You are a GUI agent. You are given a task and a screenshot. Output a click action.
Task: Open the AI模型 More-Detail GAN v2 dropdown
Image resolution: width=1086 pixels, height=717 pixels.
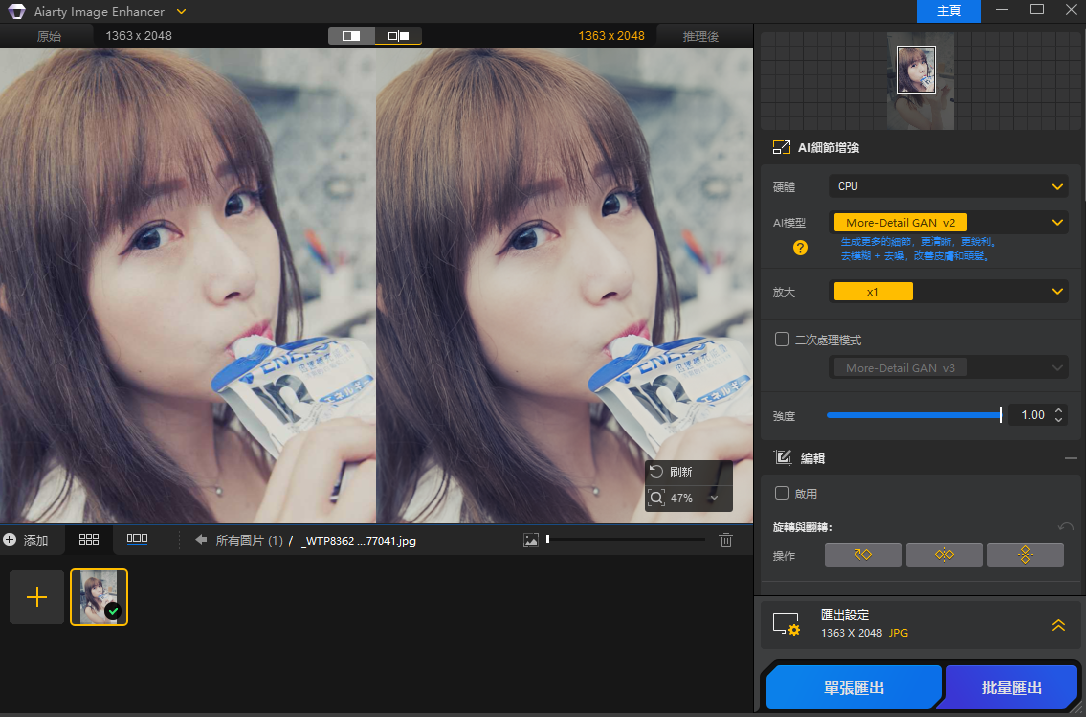[948, 223]
